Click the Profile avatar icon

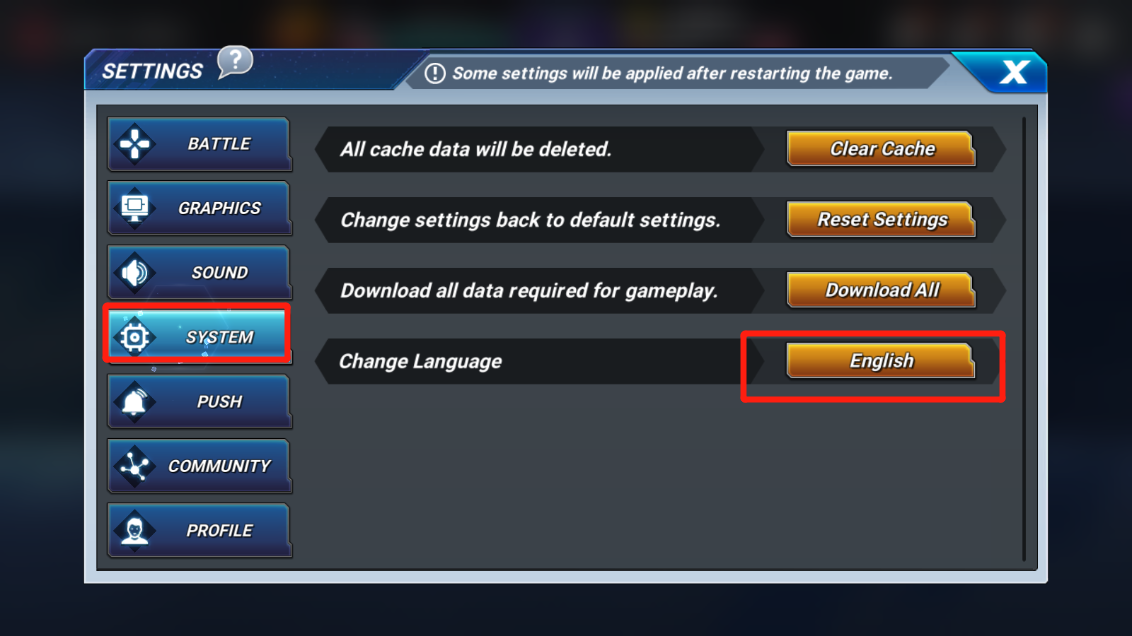coord(134,530)
